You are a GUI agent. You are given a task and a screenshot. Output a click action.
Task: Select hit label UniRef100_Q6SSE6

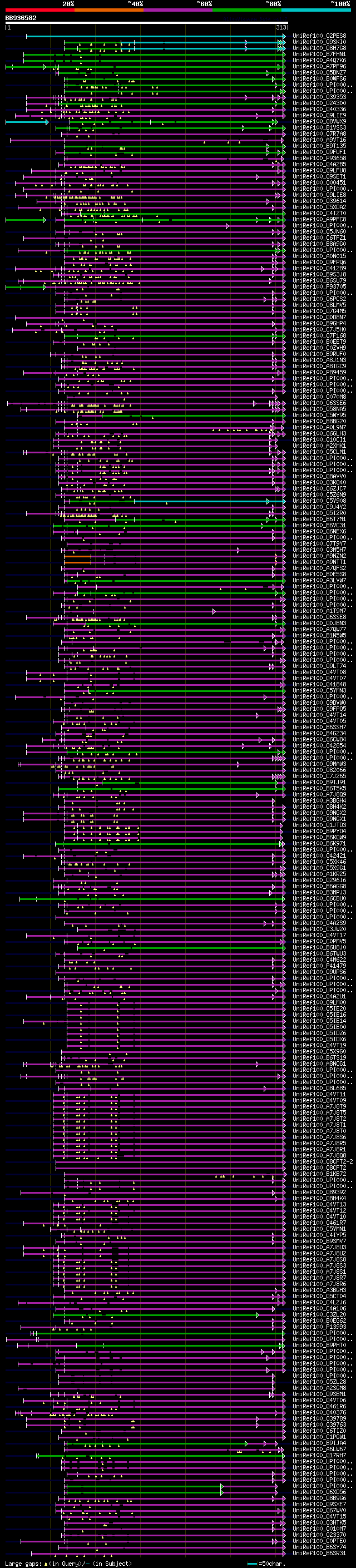coord(319,403)
